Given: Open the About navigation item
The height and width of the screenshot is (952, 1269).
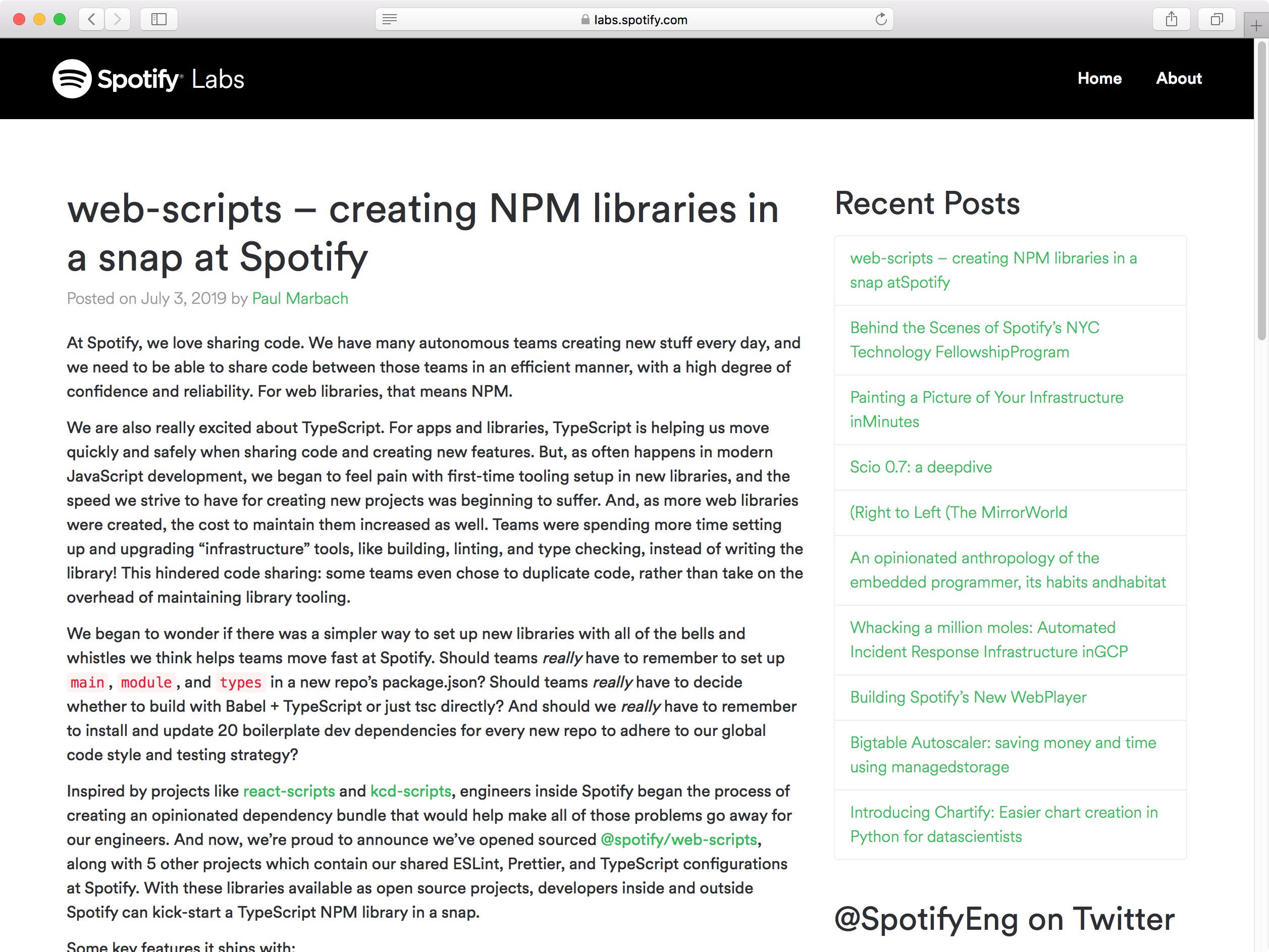Looking at the screenshot, I should pos(1178,79).
